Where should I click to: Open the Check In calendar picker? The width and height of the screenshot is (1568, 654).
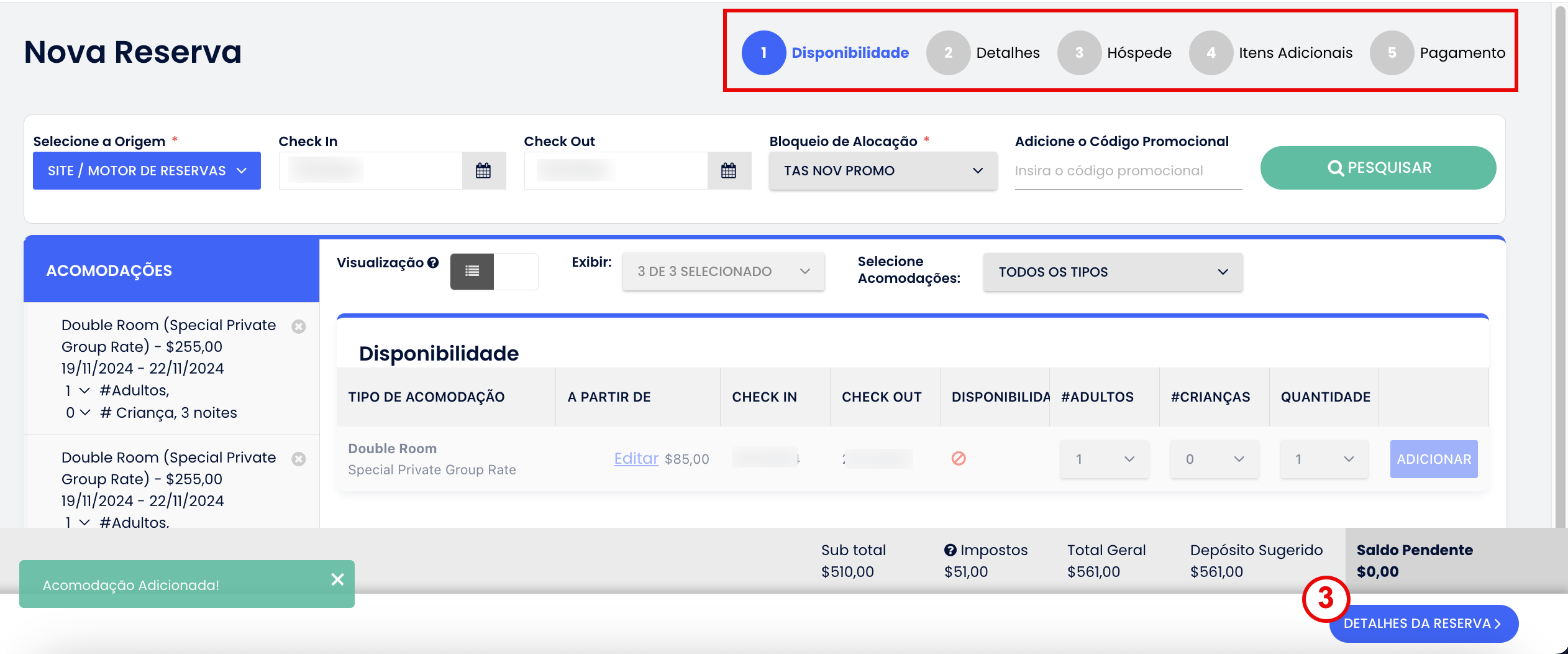coord(483,170)
